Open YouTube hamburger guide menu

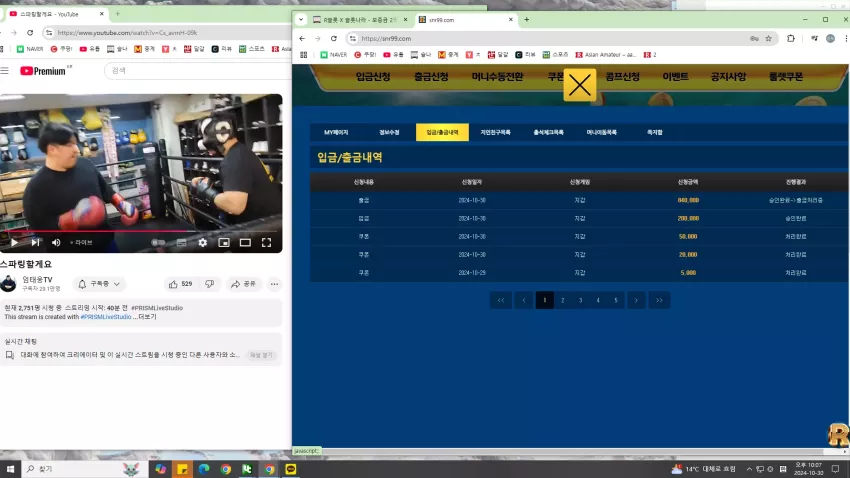[5, 71]
